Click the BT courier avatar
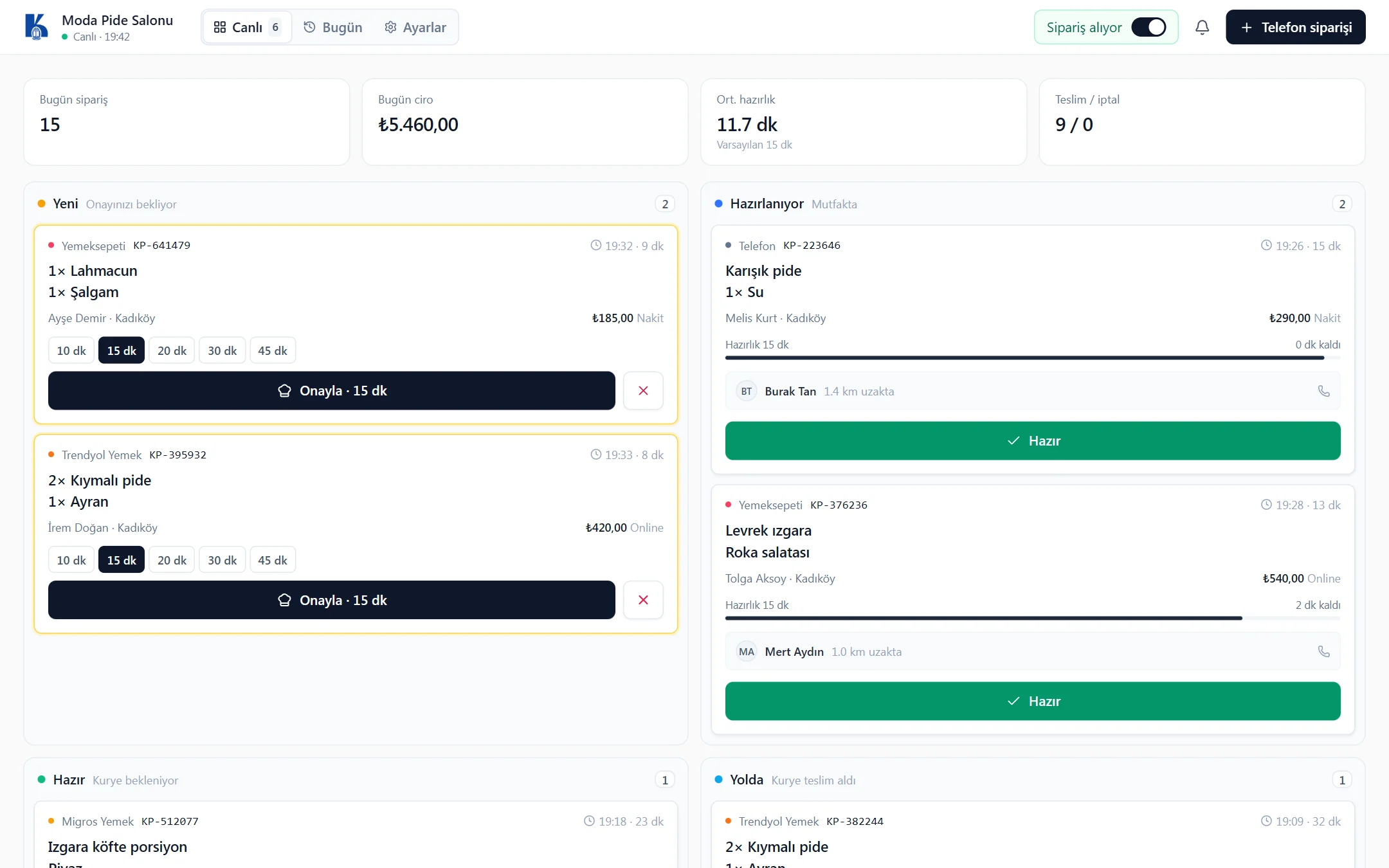This screenshot has height=868, width=1389. coord(746,391)
